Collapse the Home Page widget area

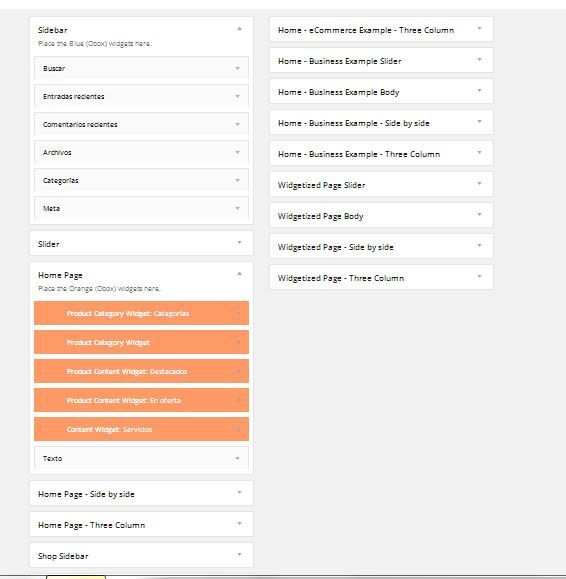[239, 274]
